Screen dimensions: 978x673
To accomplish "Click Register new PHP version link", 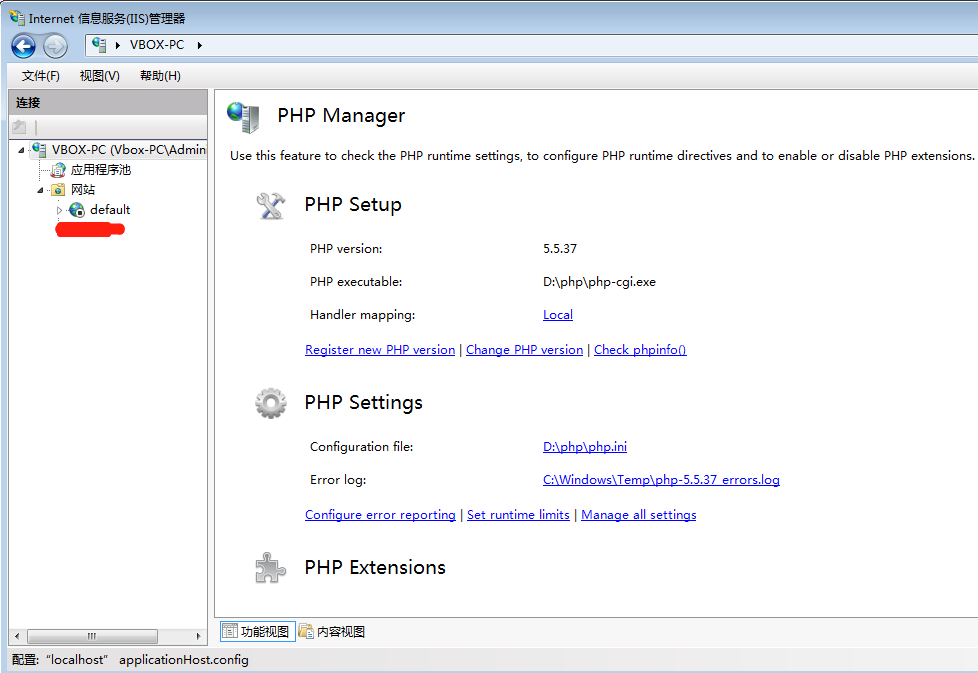I will pyautogui.click(x=380, y=350).
